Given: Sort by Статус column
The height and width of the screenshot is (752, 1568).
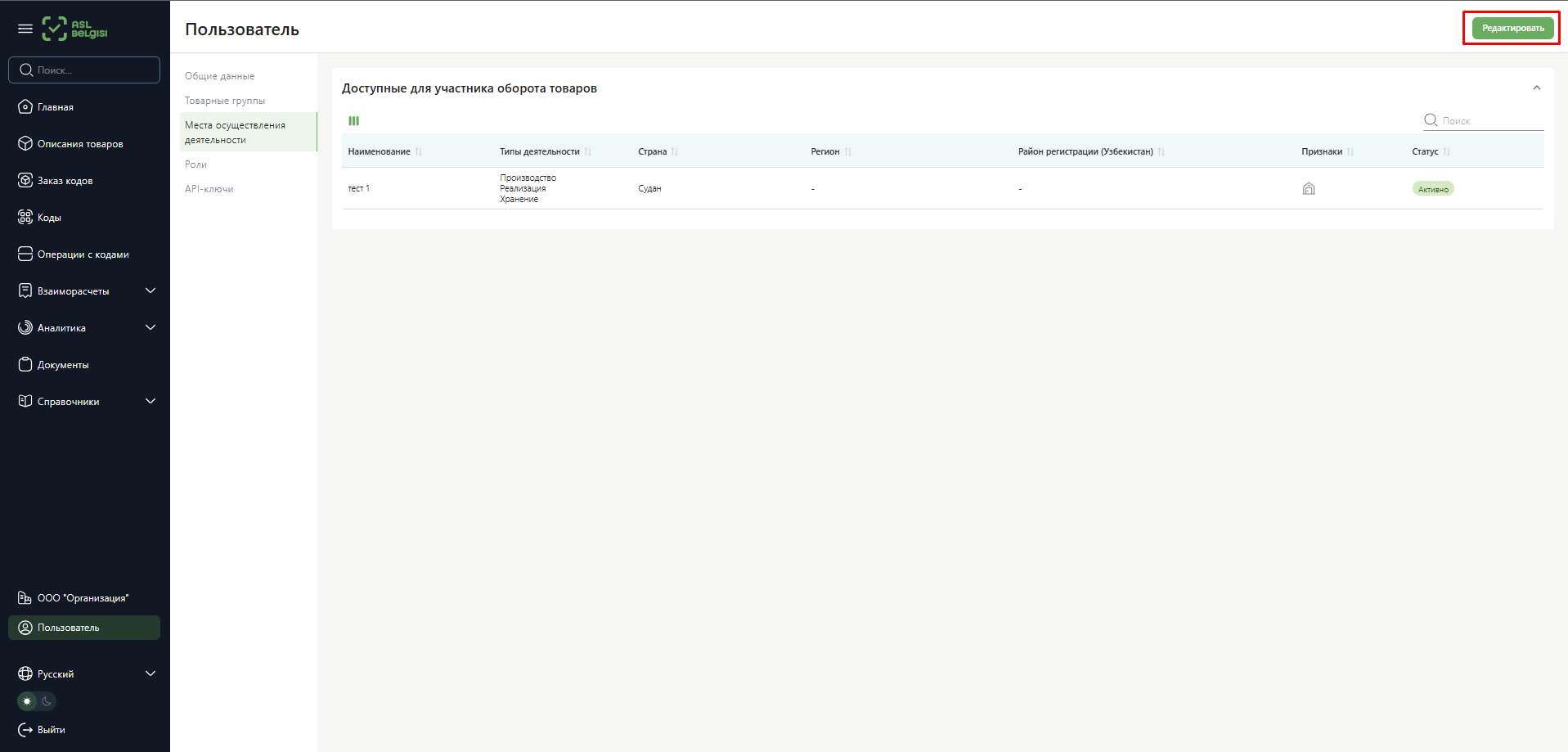Looking at the screenshot, I should click(x=1446, y=151).
